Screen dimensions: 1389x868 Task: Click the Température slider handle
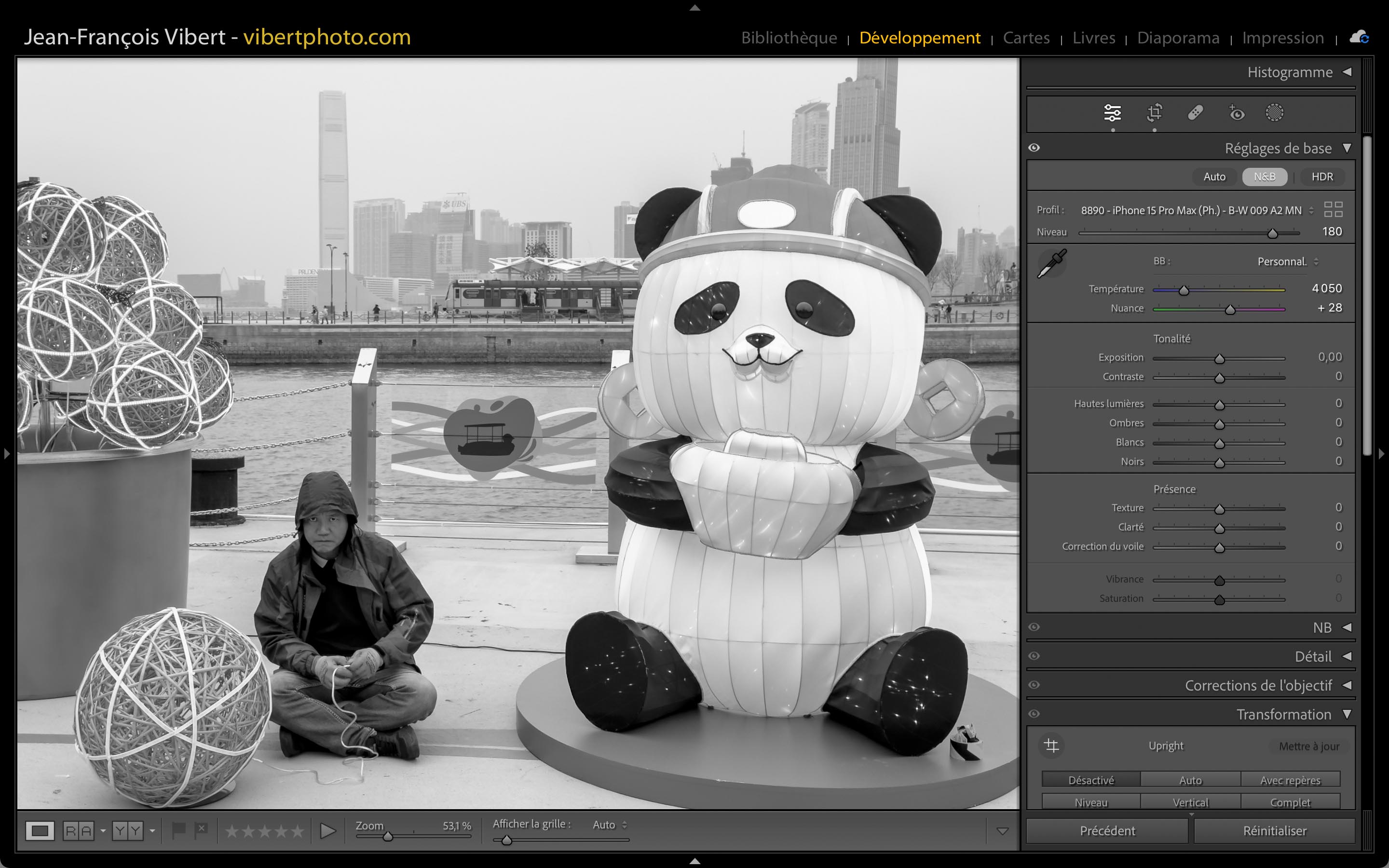1184,290
